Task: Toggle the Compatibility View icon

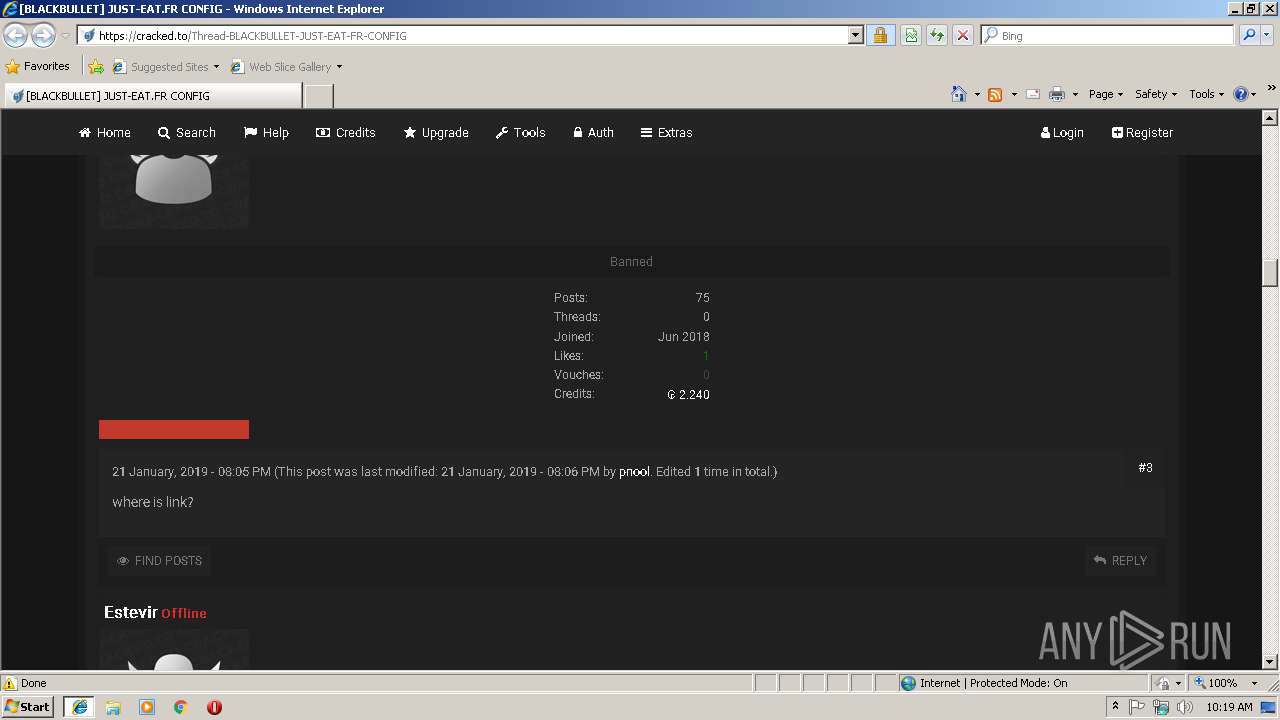Action: (911, 35)
